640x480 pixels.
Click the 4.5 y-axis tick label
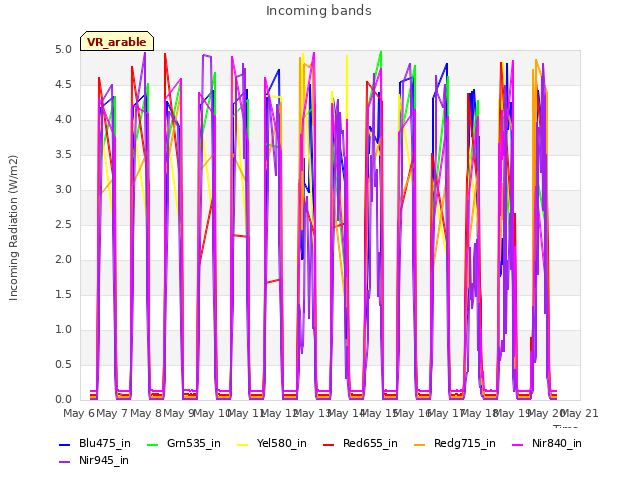point(63,85)
